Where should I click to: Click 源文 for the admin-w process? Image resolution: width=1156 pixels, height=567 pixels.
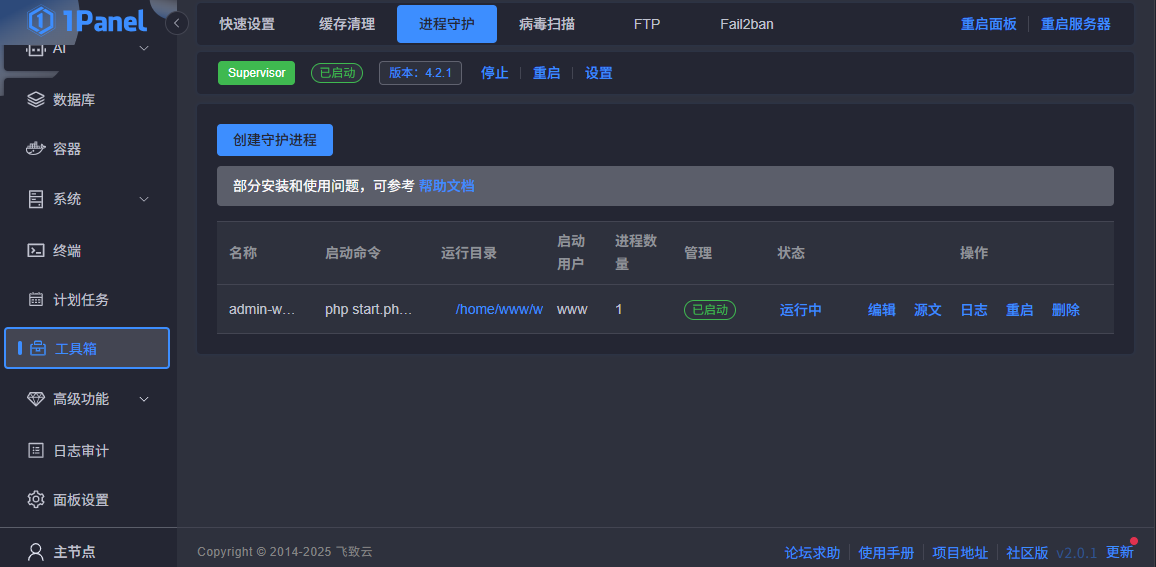click(927, 310)
